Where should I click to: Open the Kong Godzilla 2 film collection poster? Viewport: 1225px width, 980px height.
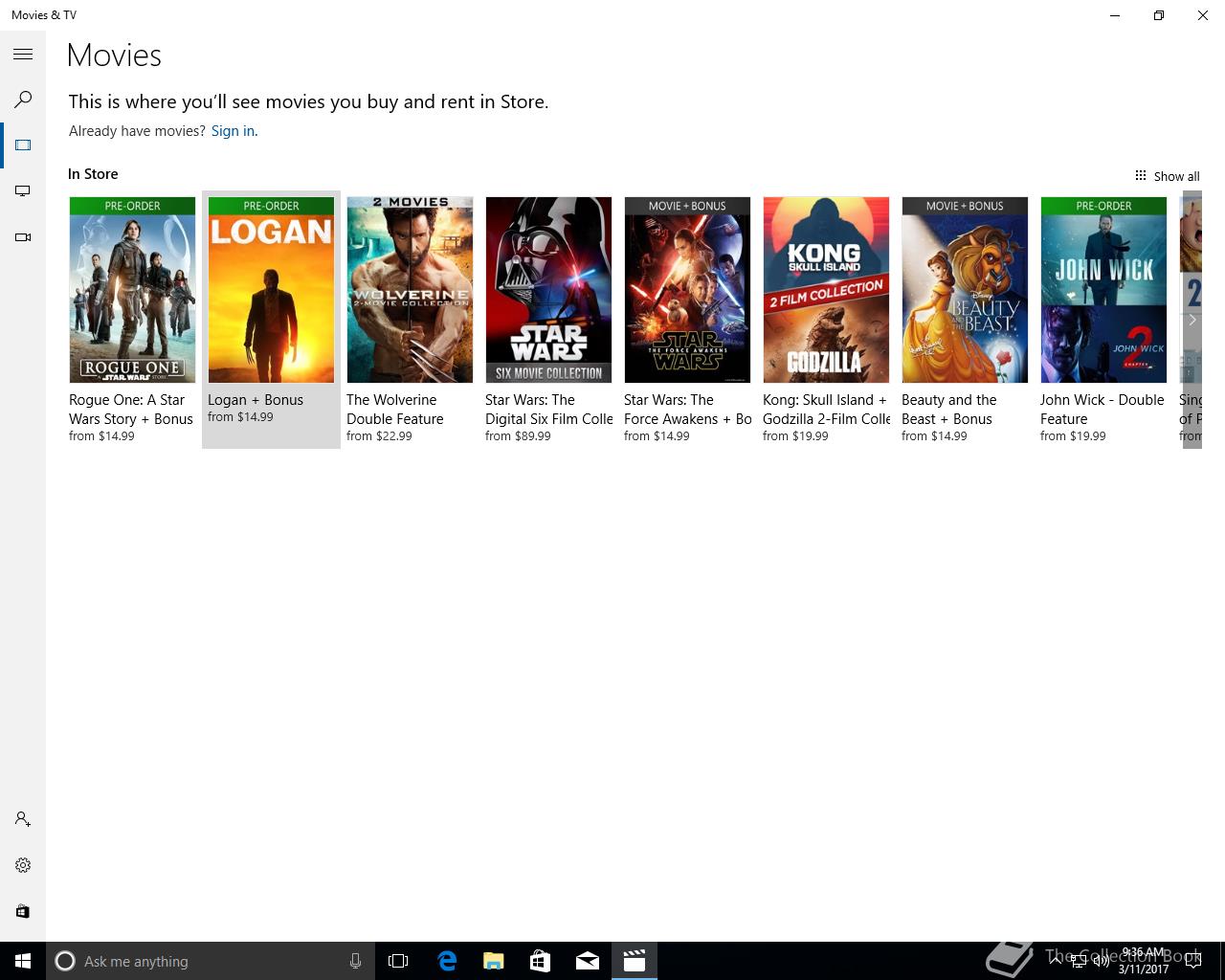click(x=826, y=290)
